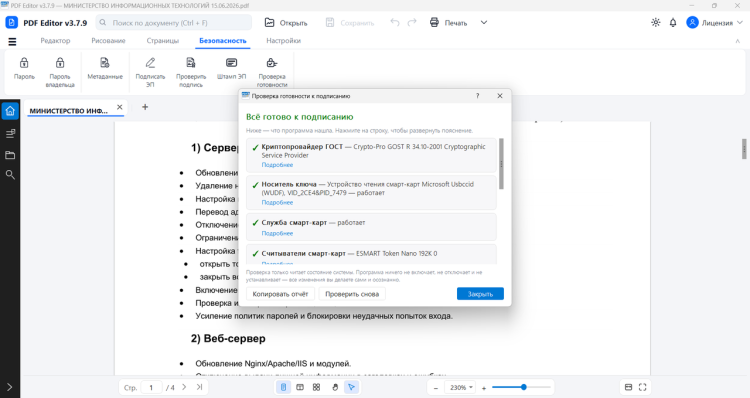The width and height of the screenshot is (750, 398).
Task: Expand the Считыватели смарт-карт row
Action: tap(371, 254)
